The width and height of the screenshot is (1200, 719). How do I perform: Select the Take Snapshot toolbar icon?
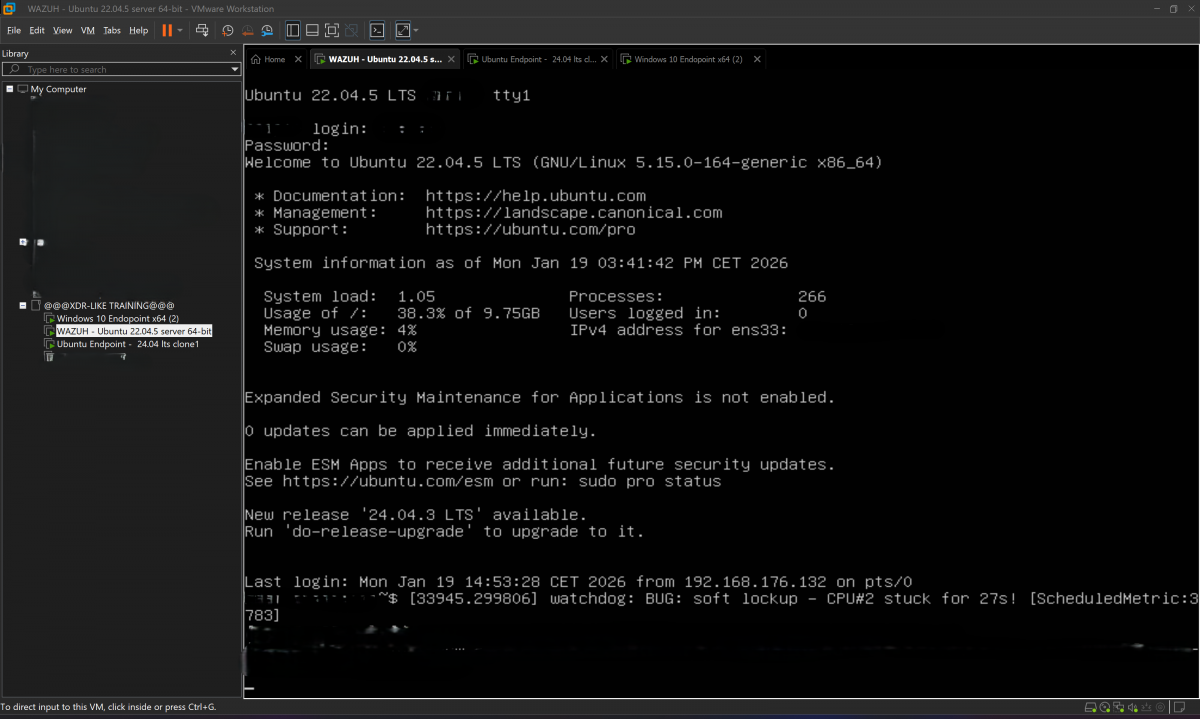(x=228, y=30)
